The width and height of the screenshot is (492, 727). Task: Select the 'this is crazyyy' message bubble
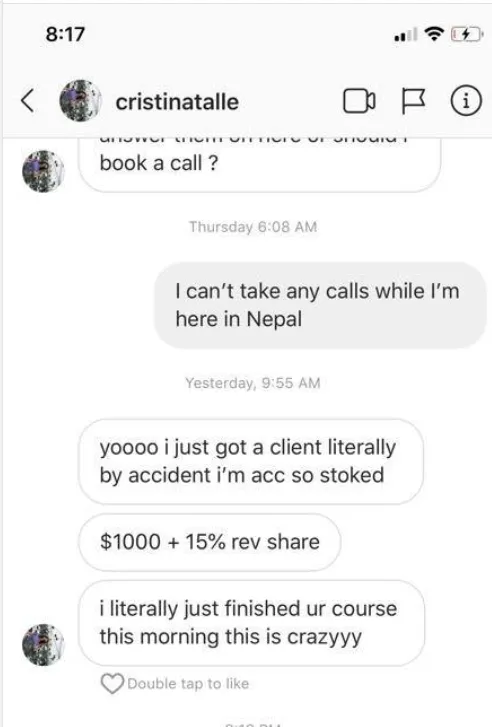(251, 623)
